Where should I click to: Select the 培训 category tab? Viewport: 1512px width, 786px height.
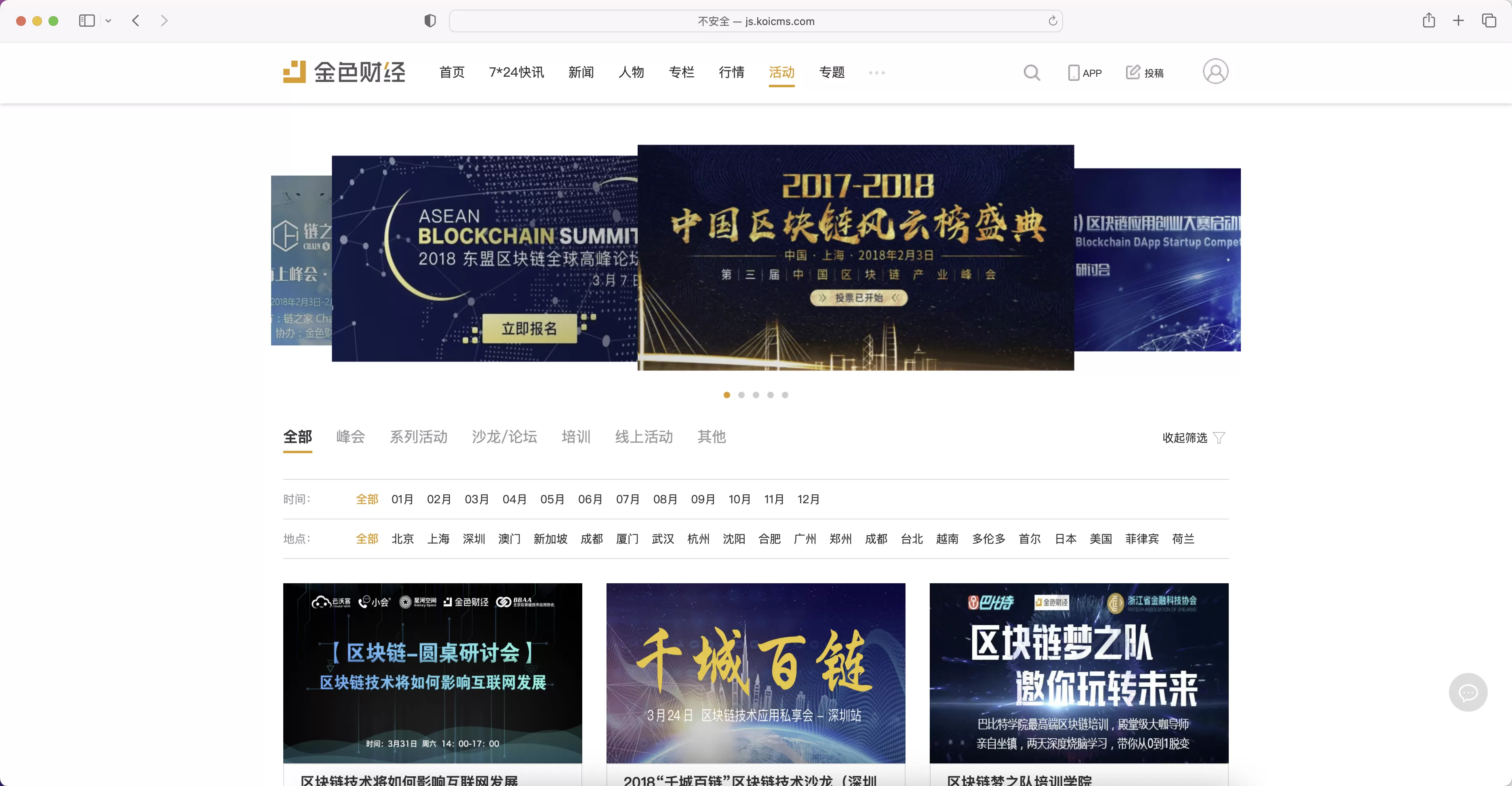576,436
